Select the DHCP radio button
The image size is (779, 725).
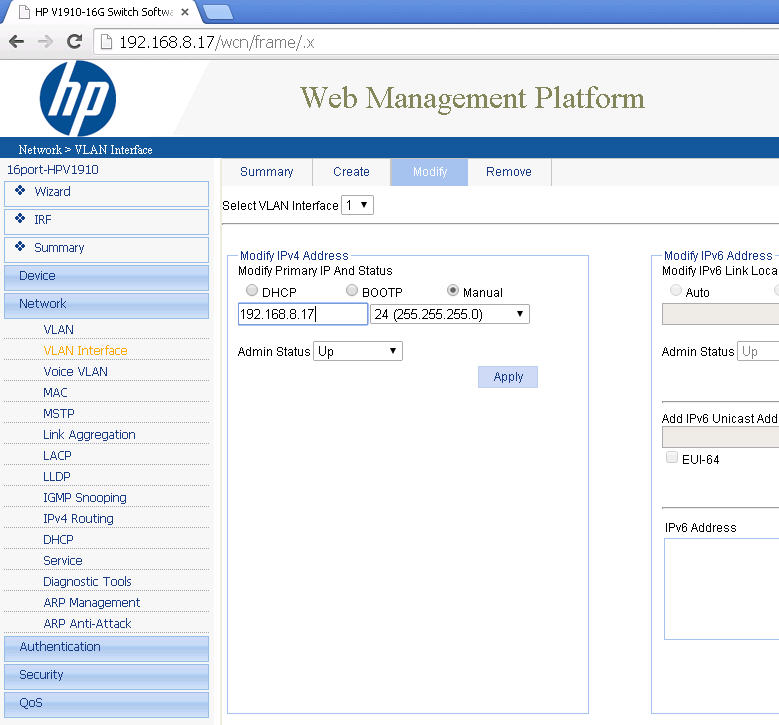point(252,291)
